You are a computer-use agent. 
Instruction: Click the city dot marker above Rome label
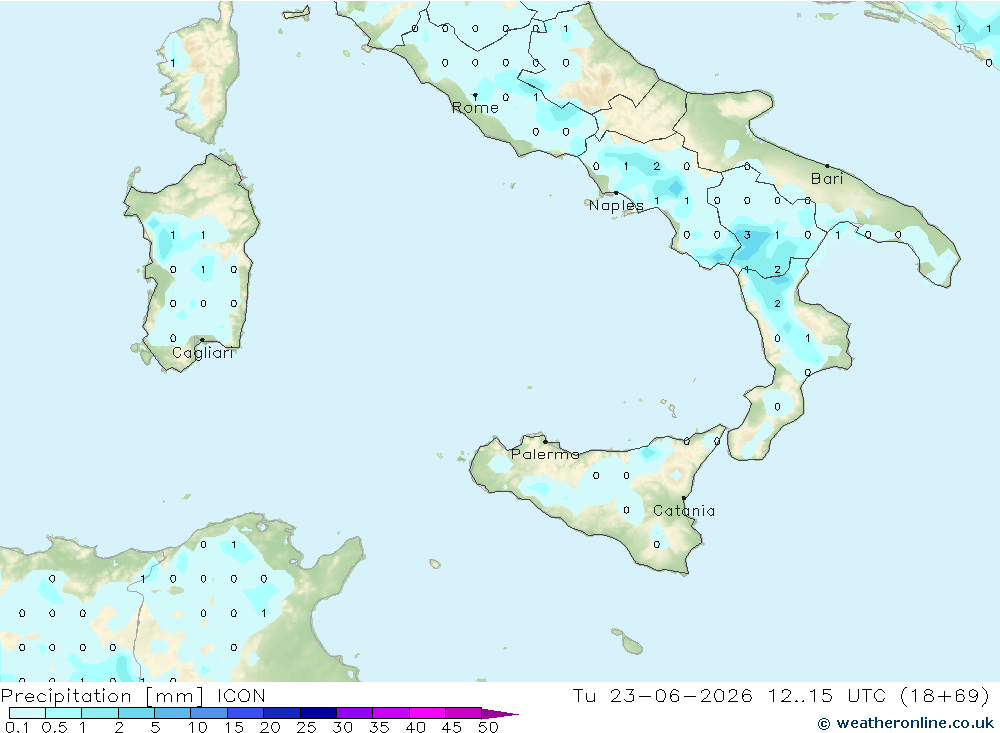(x=475, y=96)
